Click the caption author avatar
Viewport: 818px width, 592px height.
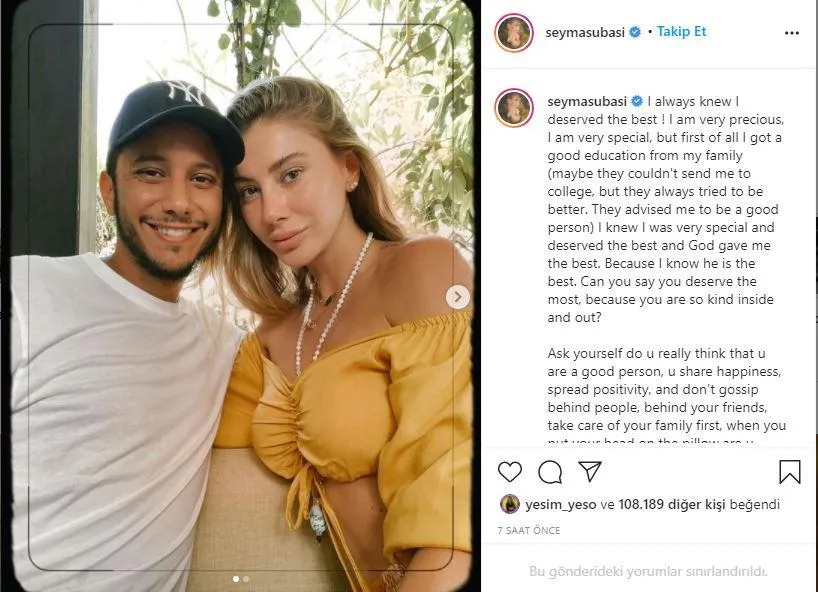point(514,107)
